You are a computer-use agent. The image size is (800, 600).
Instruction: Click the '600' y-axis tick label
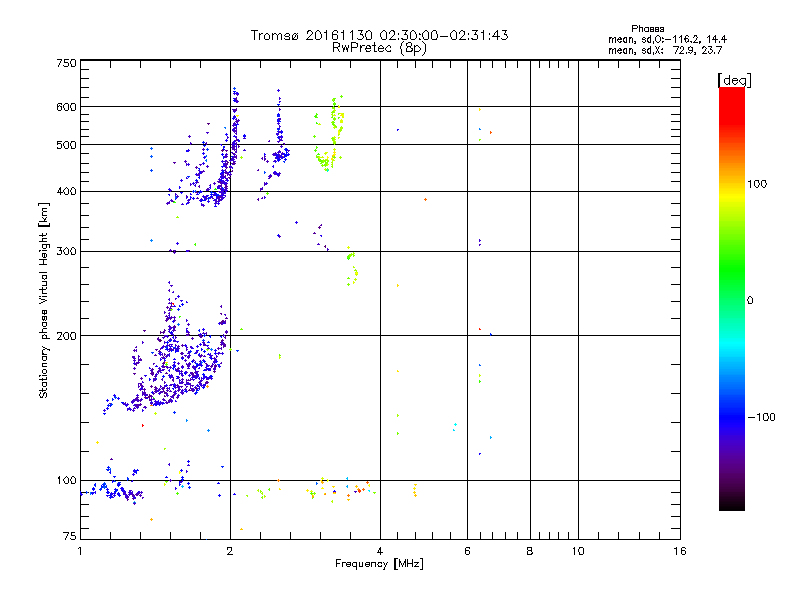pos(66,107)
